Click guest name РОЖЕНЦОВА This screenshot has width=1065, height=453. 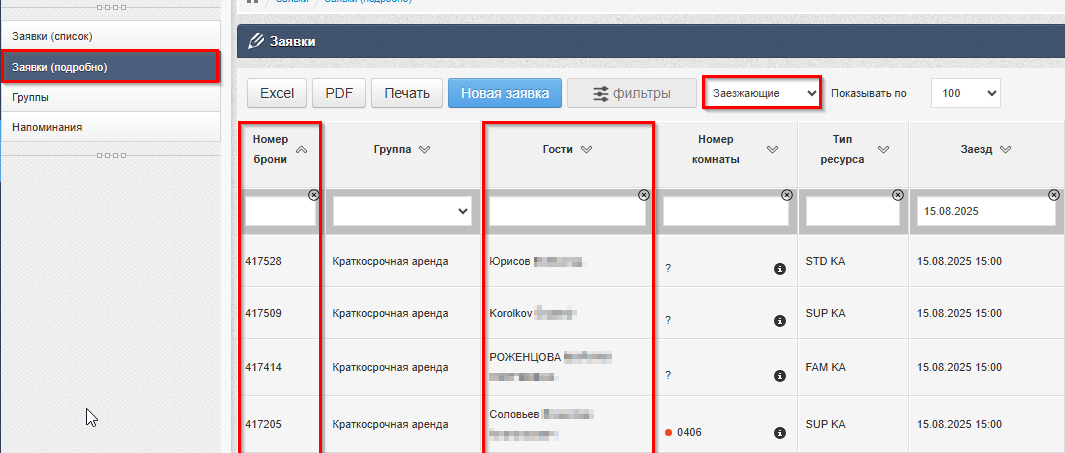[525, 357]
